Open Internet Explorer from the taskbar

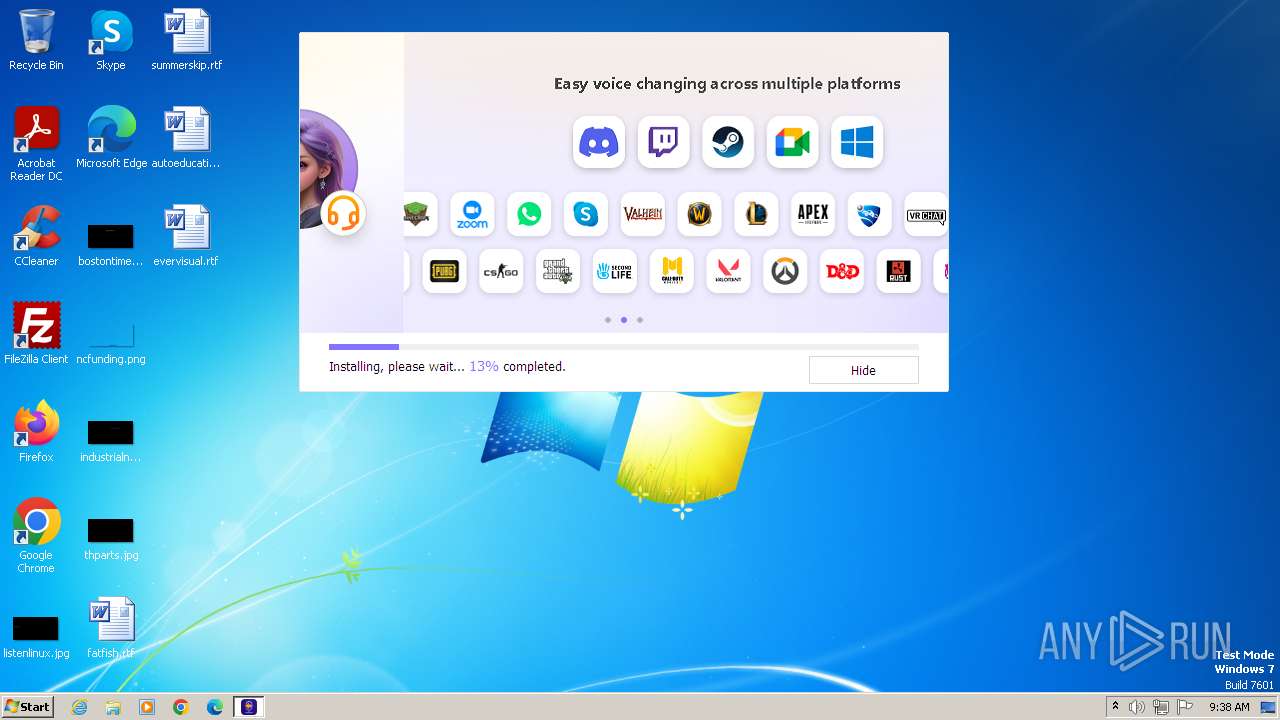[x=79, y=707]
